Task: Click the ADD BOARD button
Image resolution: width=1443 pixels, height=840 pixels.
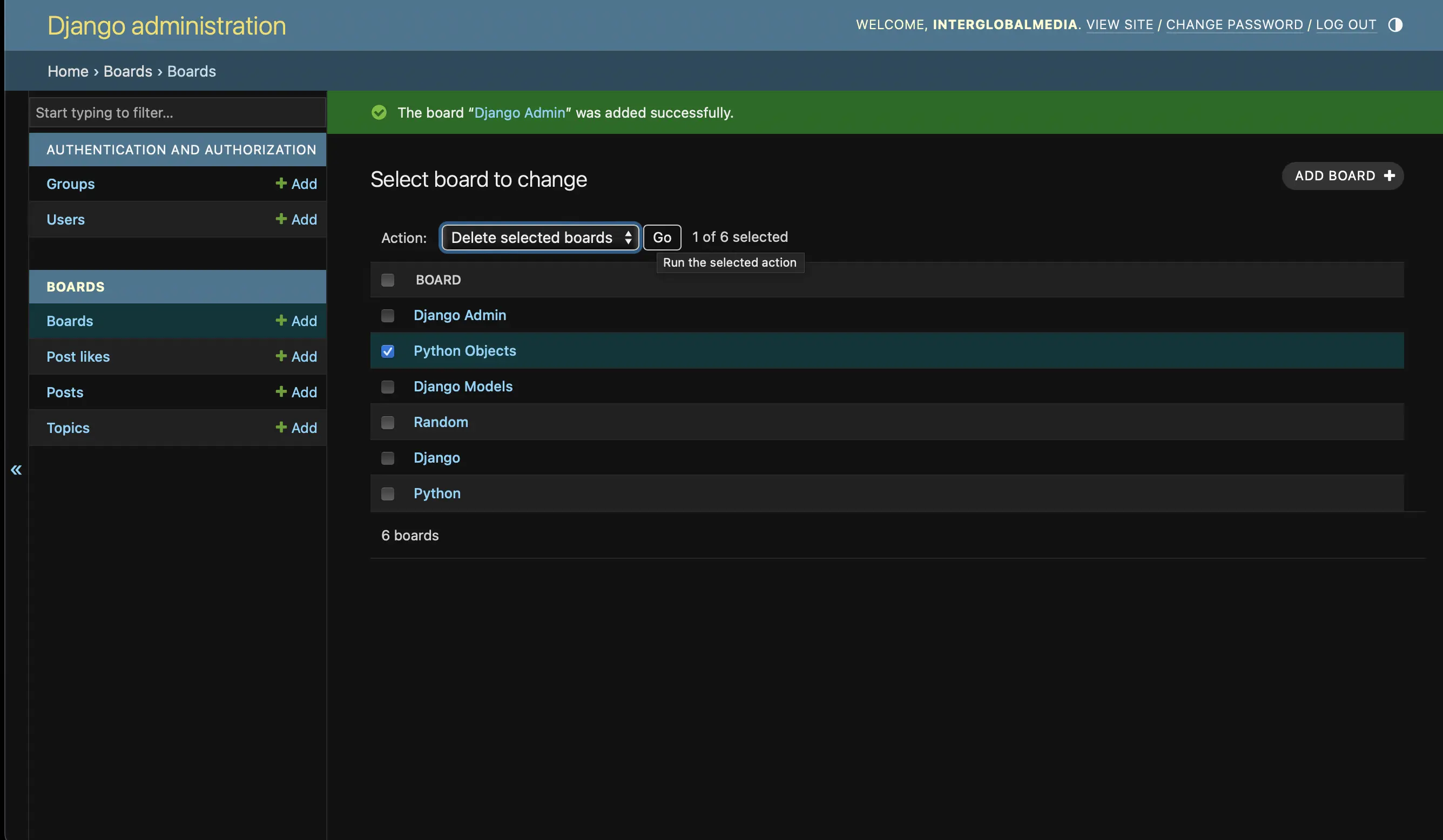Action: [x=1342, y=175]
